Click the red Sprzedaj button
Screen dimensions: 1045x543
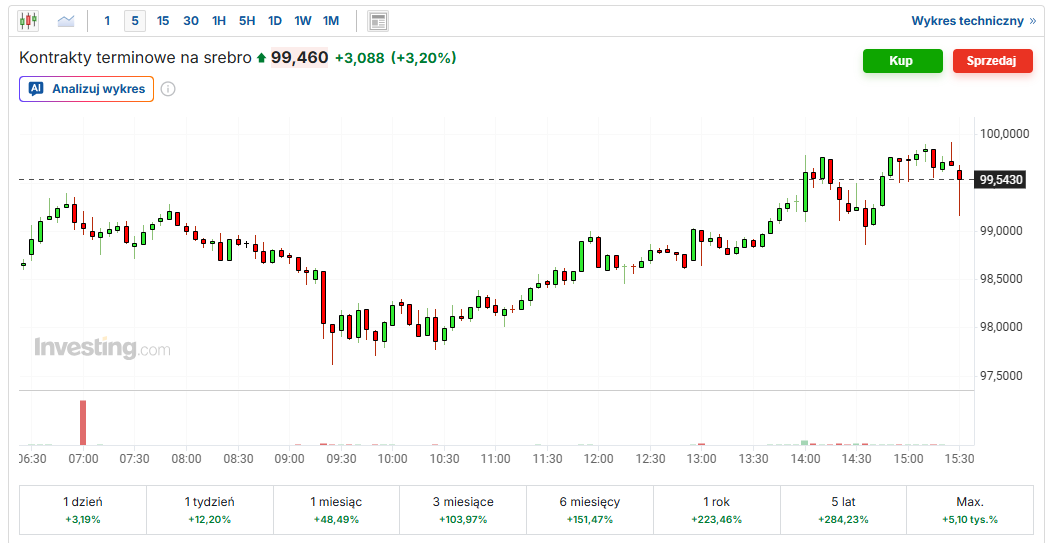[x=992, y=61]
